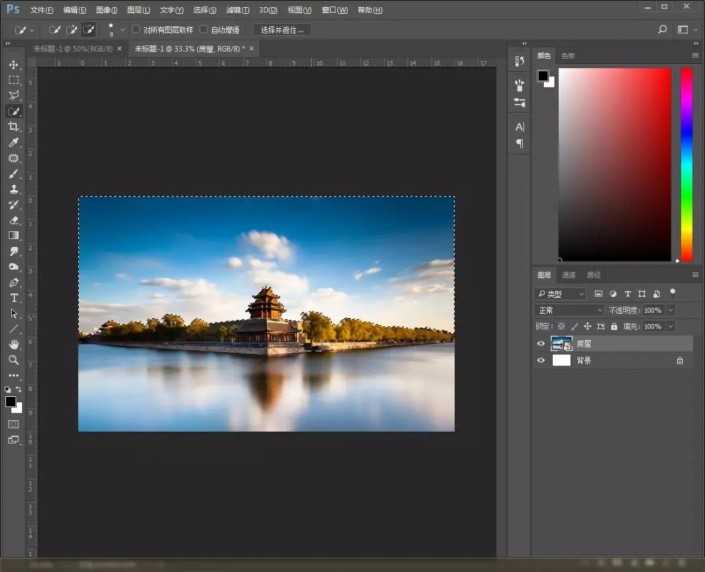Select the Horizontal Type tool
The height and width of the screenshot is (572, 705).
coord(14,298)
